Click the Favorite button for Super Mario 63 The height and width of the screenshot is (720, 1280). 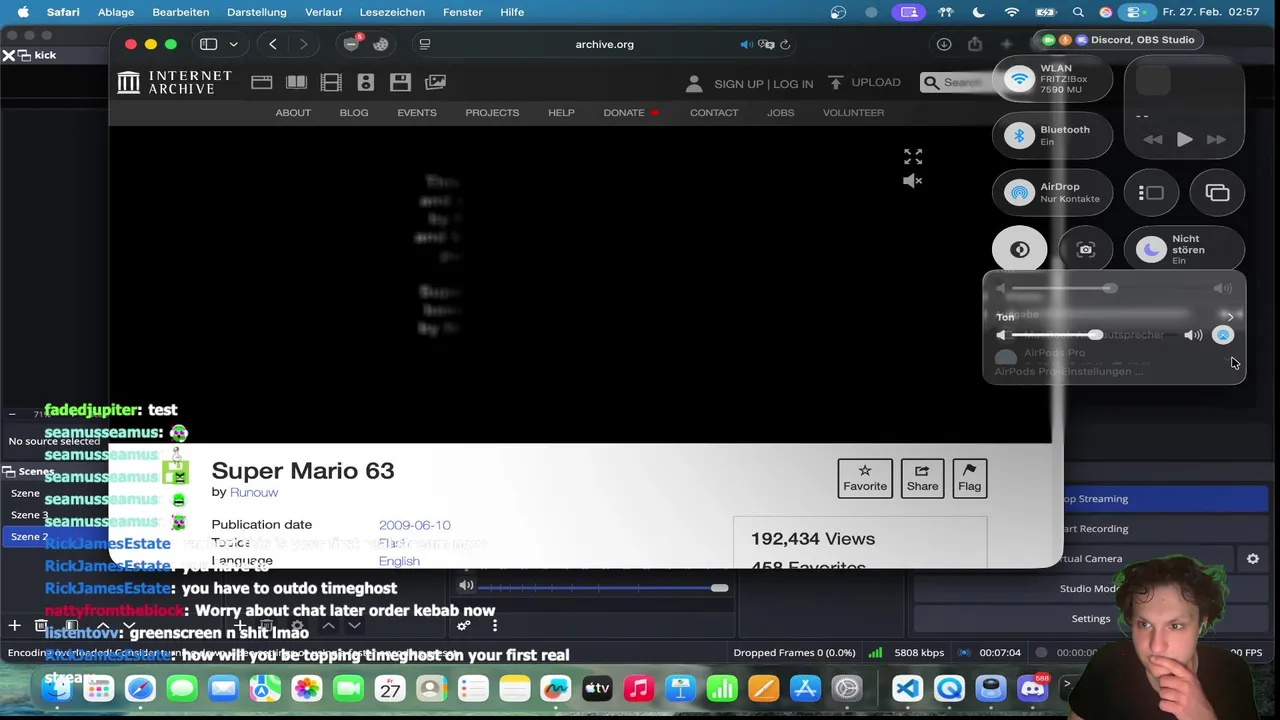[x=865, y=478]
